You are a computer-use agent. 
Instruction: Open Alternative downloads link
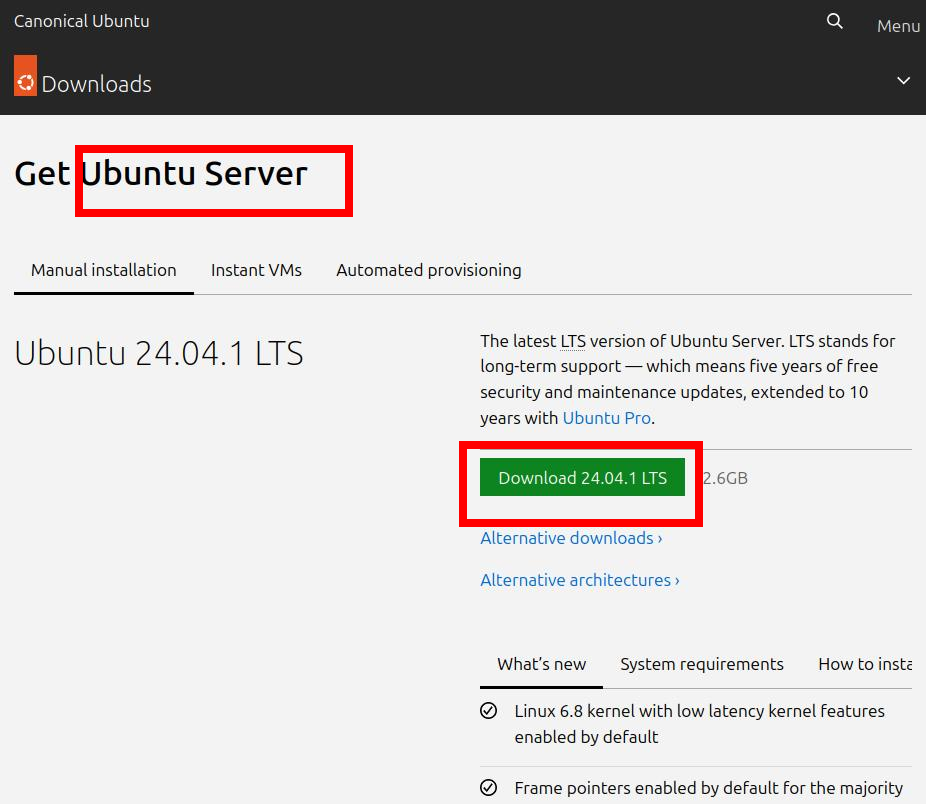coord(571,538)
